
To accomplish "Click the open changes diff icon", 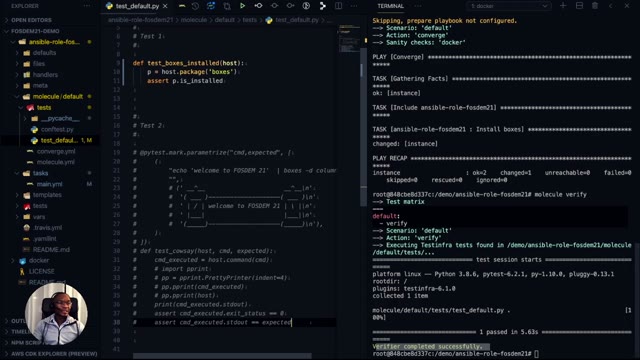I will 227,6.
